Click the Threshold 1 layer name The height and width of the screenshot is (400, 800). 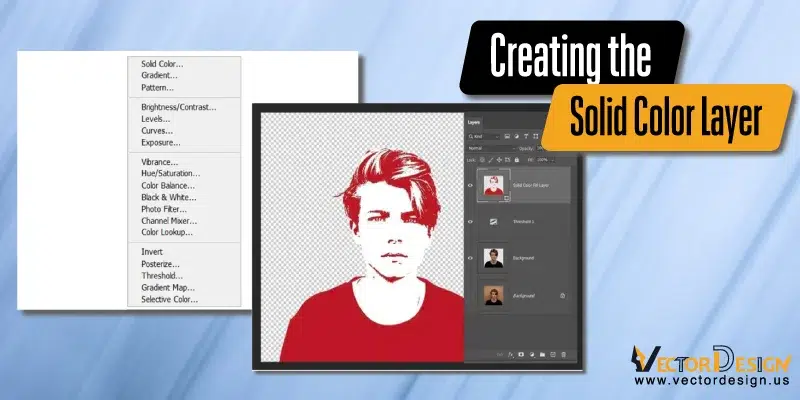[x=523, y=221]
